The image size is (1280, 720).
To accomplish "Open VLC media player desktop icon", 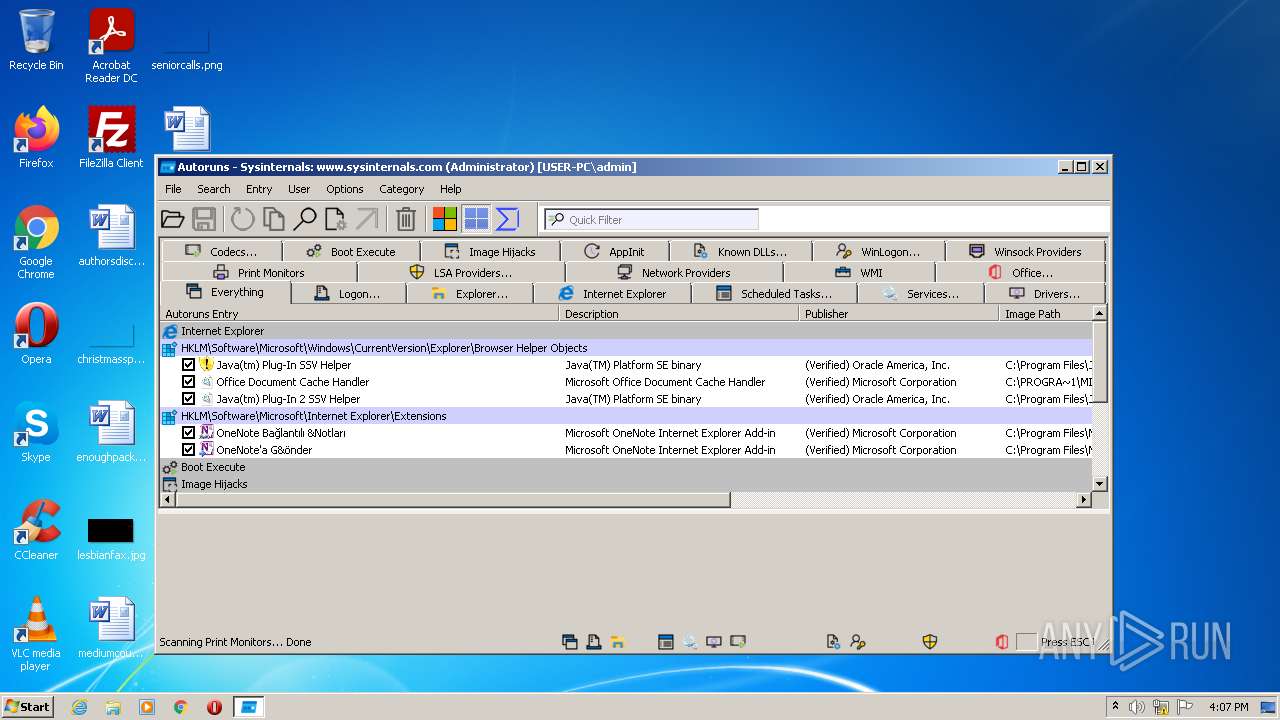I will pos(36,634).
